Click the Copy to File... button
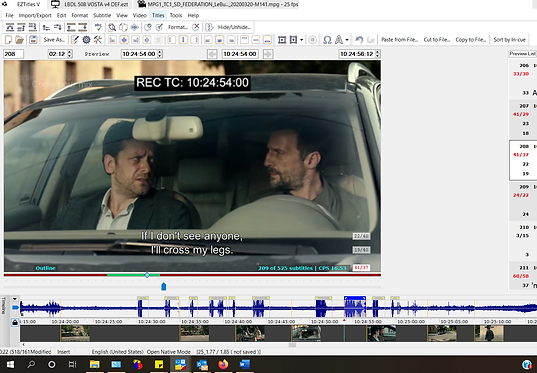Screen dimensions: 537x373 [471, 40]
